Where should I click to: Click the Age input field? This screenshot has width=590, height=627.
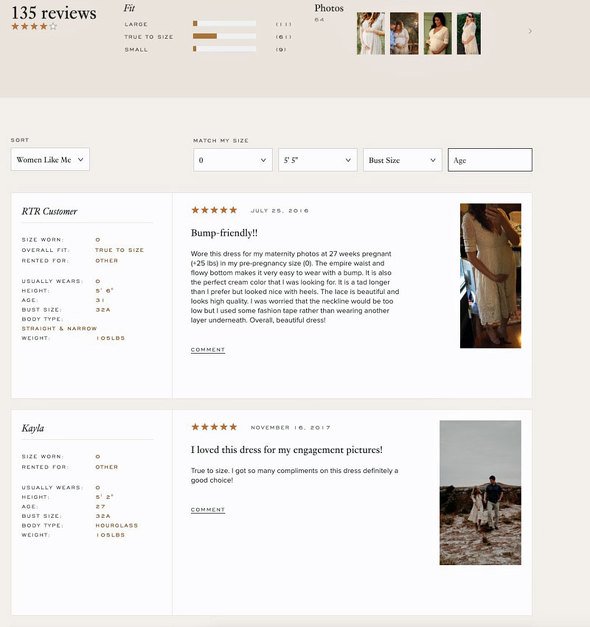pyautogui.click(x=490, y=160)
